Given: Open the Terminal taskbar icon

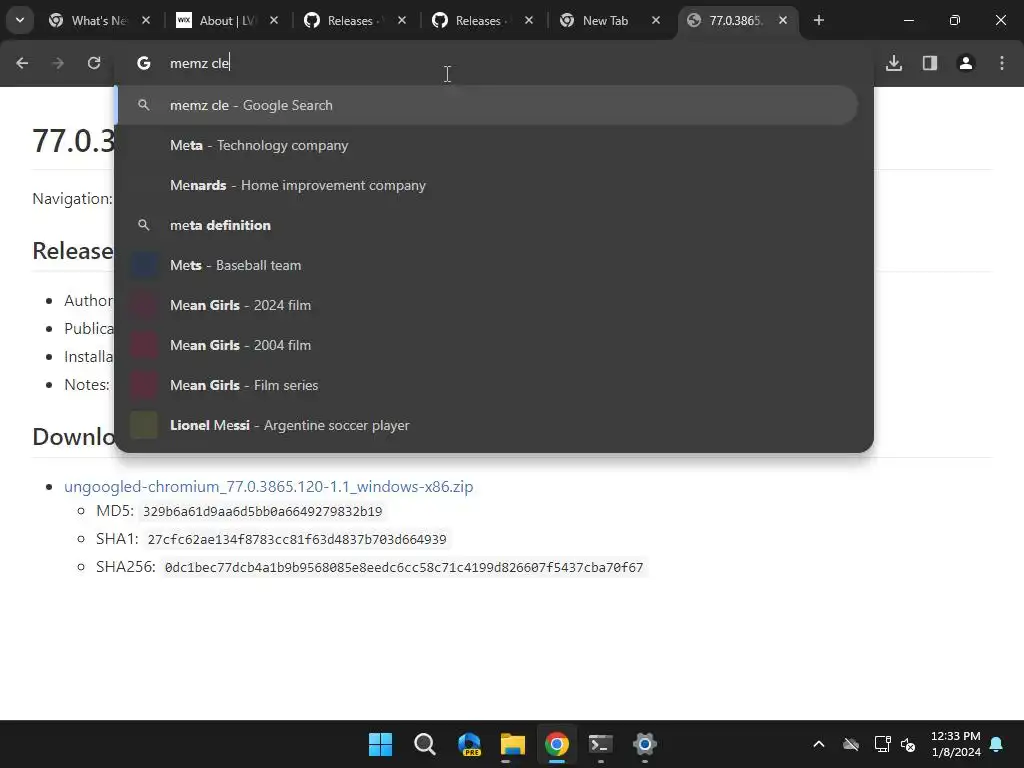Looking at the screenshot, I should (x=600, y=744).
